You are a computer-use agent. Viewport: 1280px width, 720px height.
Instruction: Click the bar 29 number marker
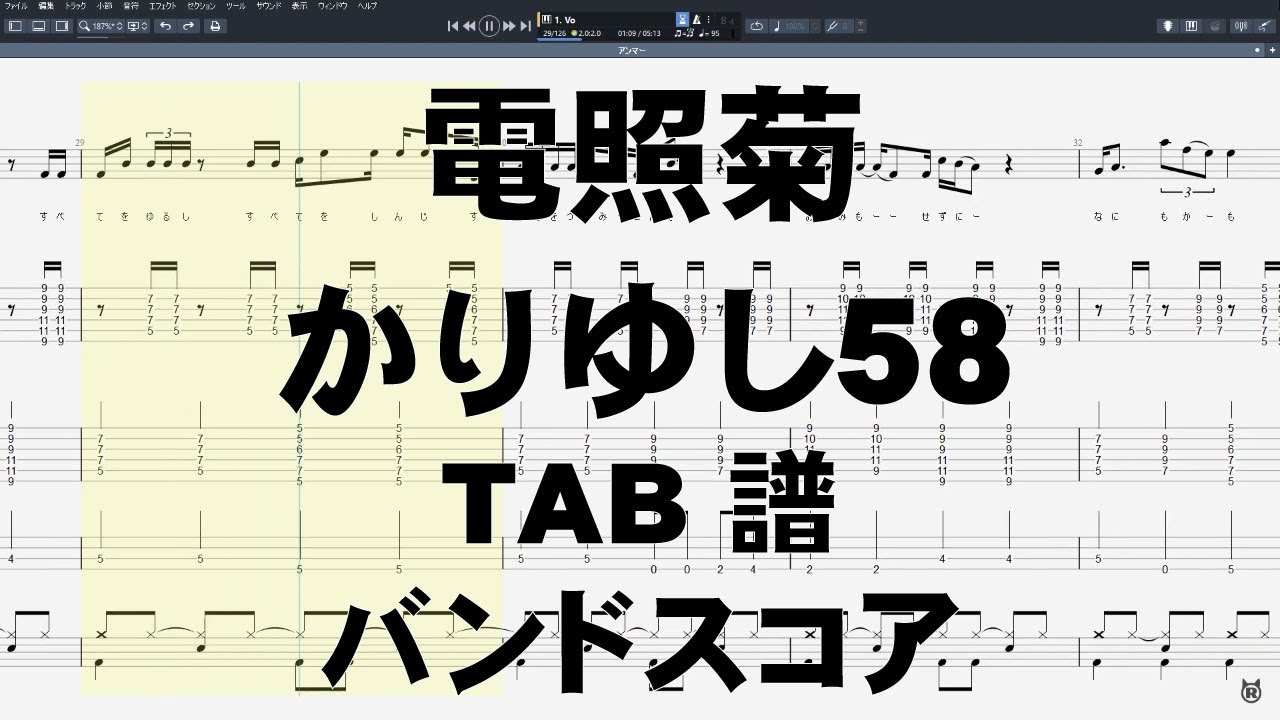[x=79, y=142]
